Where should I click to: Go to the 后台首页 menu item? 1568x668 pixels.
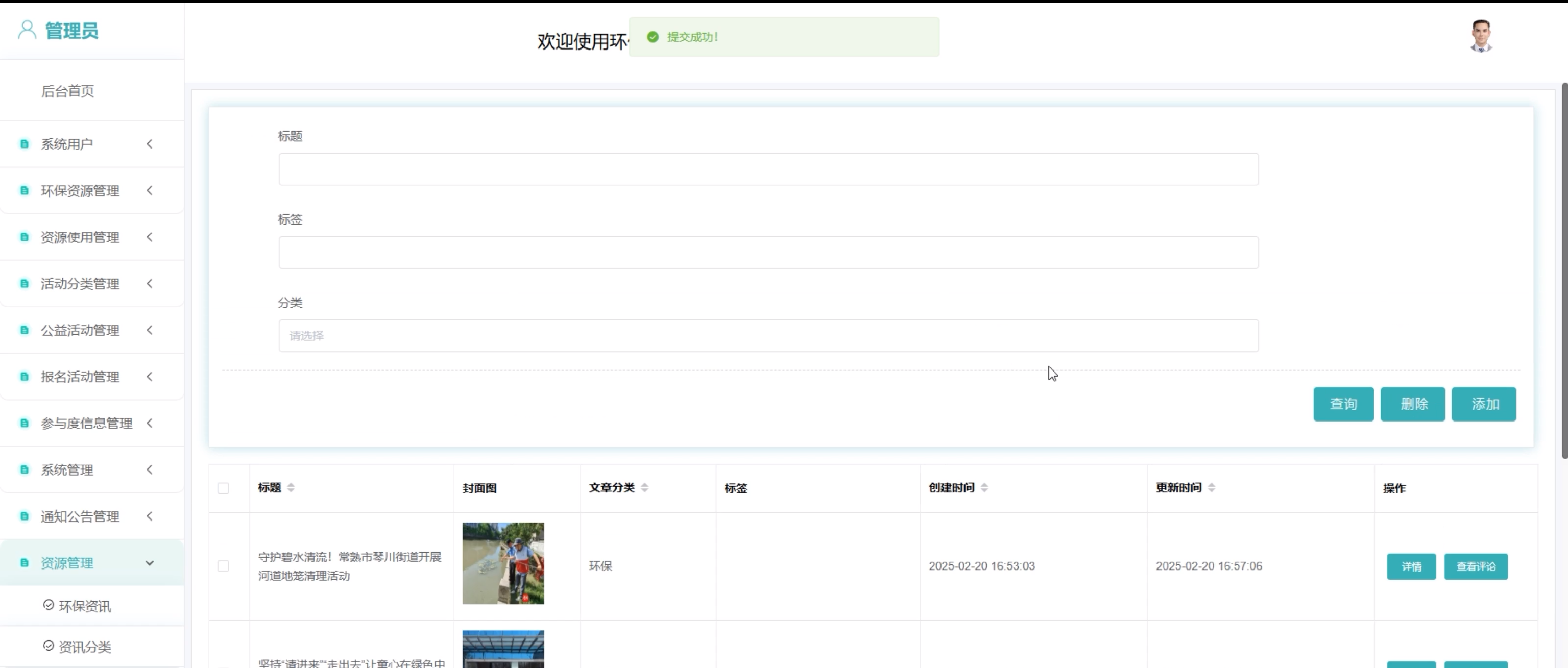tap(67, 91)
